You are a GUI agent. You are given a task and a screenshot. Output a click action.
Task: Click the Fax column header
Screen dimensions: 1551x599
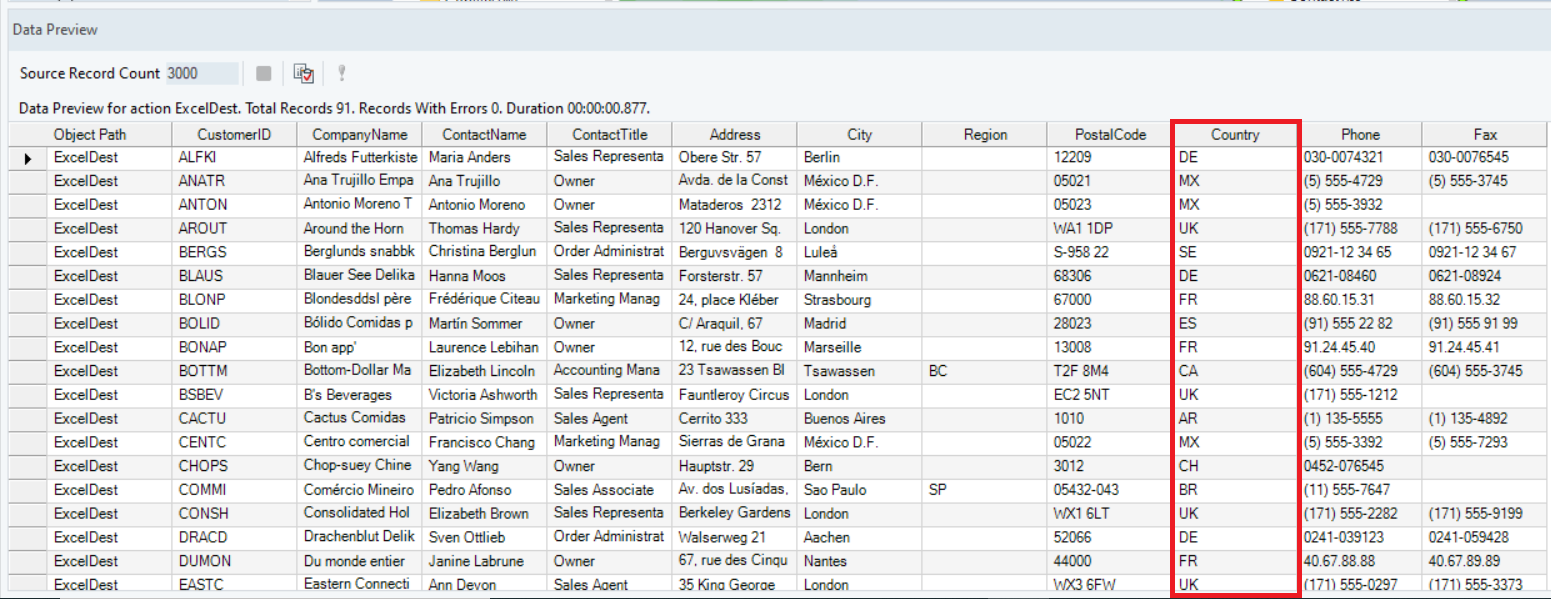[x=1485, y=134]
